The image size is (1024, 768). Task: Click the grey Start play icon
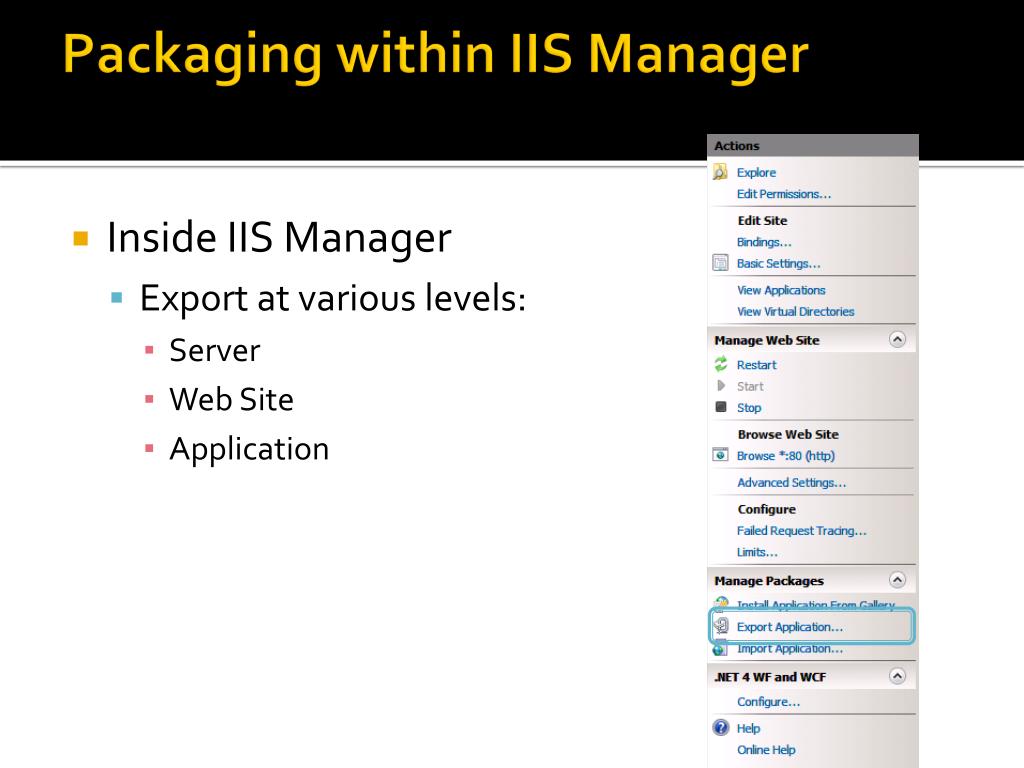[721, 386]
